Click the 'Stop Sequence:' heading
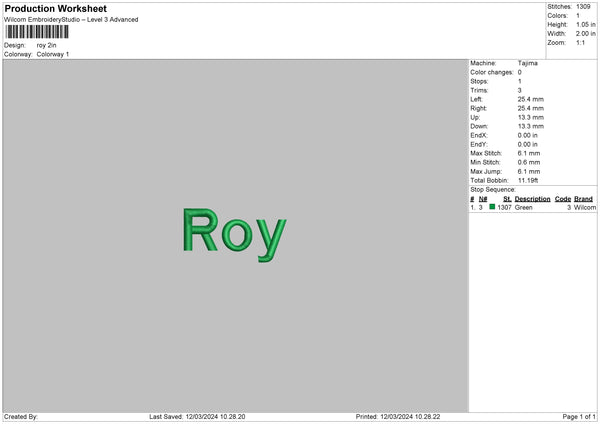This screenshot has height=424, width=600. pyautogui.click(x=493, y=189)
